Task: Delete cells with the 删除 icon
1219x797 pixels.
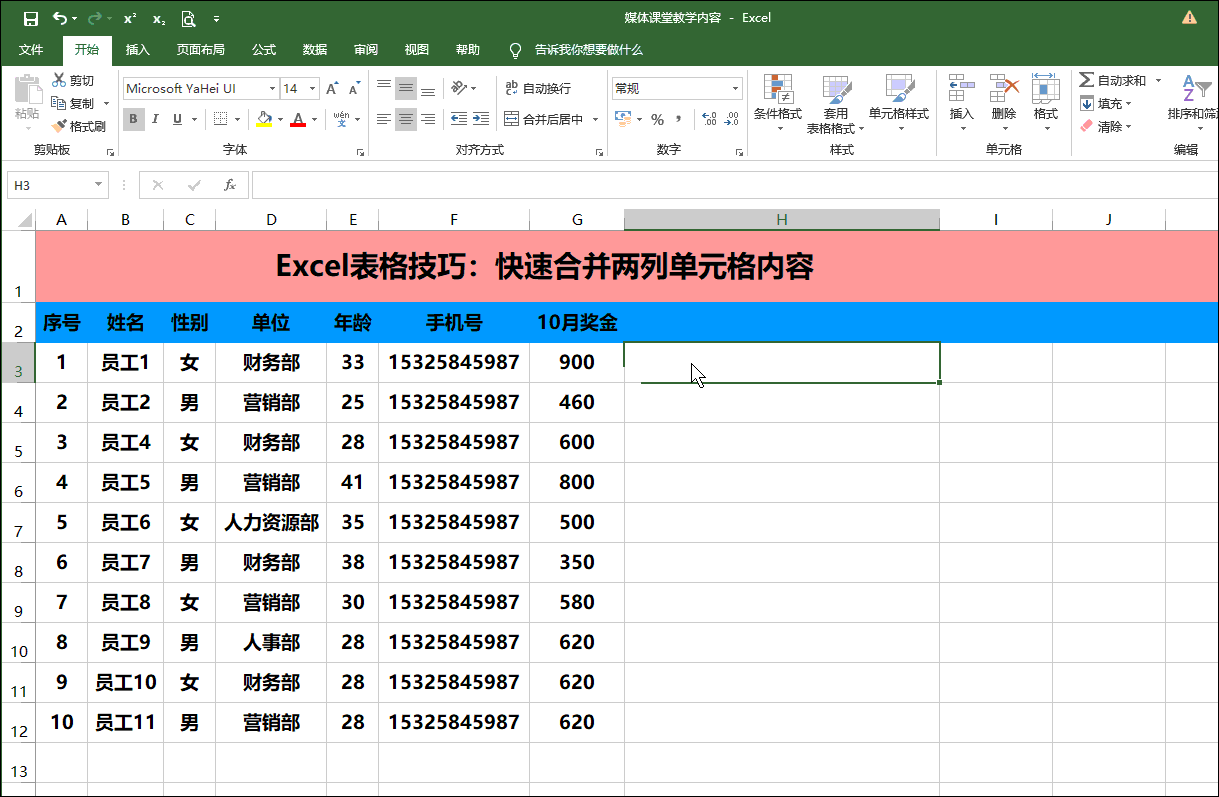Action: point(1004,104)
